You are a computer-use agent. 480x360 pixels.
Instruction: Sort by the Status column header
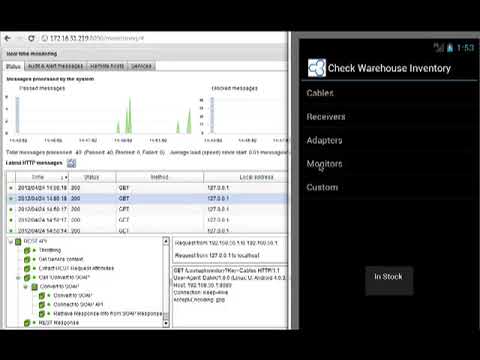[x=92, y=177]
